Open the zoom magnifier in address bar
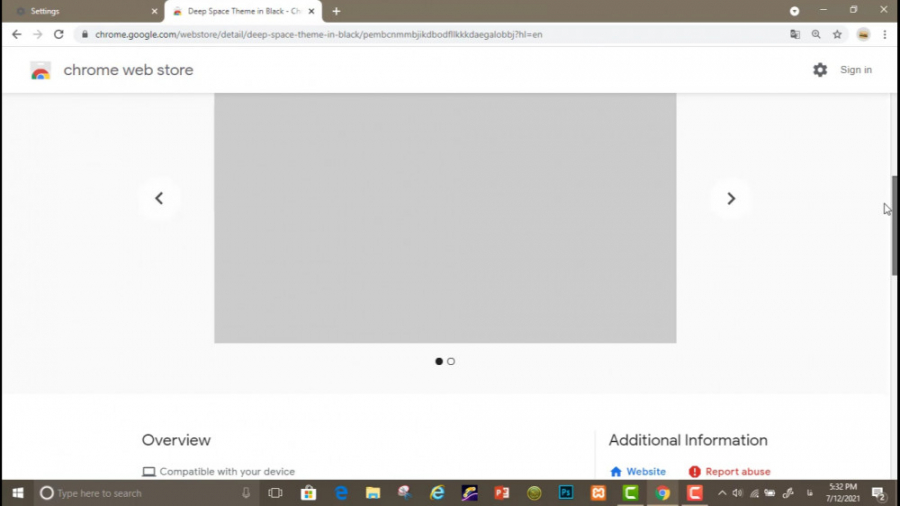The width and height of the screenshot is (900, 506). pyautogui.click(x=816, y=34)
